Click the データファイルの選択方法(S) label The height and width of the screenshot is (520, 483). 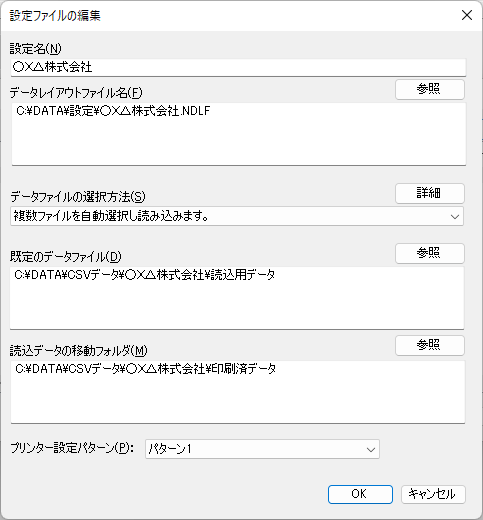coord(78,197)
